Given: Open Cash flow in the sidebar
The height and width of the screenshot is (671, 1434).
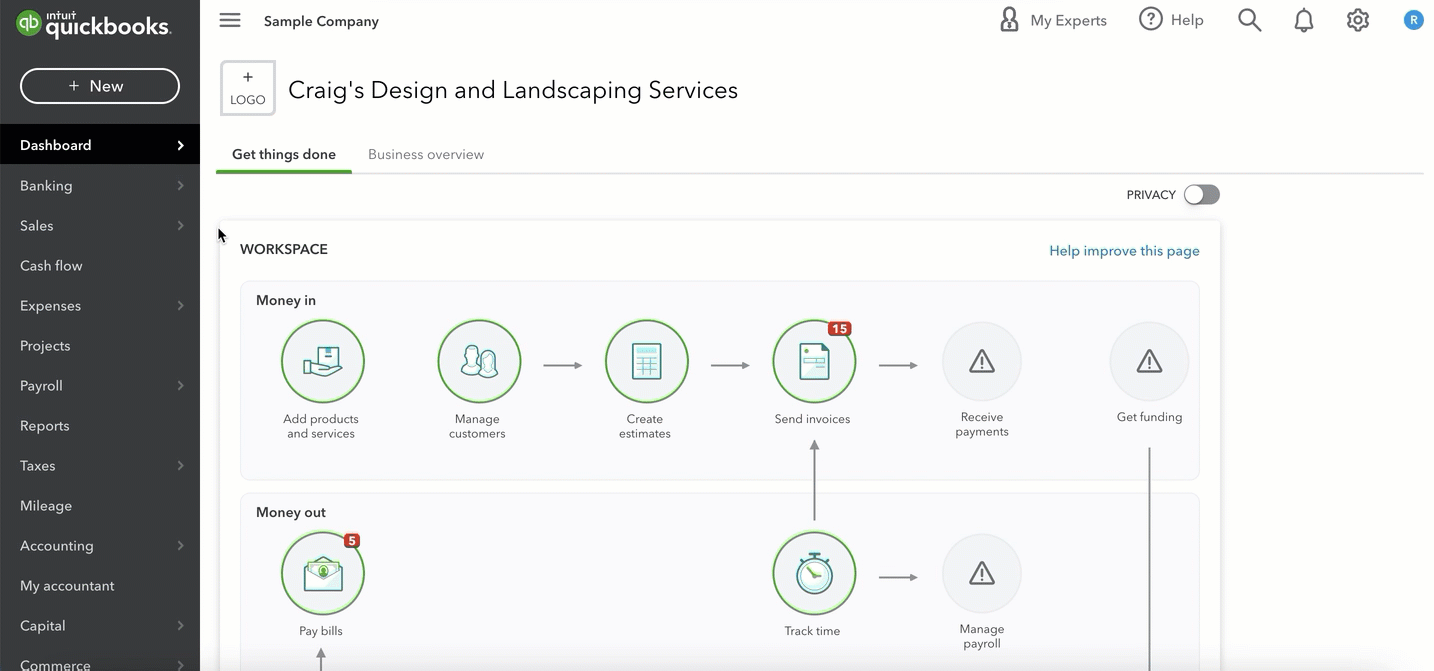Looking at the screenshot, I should click(100, 265).
